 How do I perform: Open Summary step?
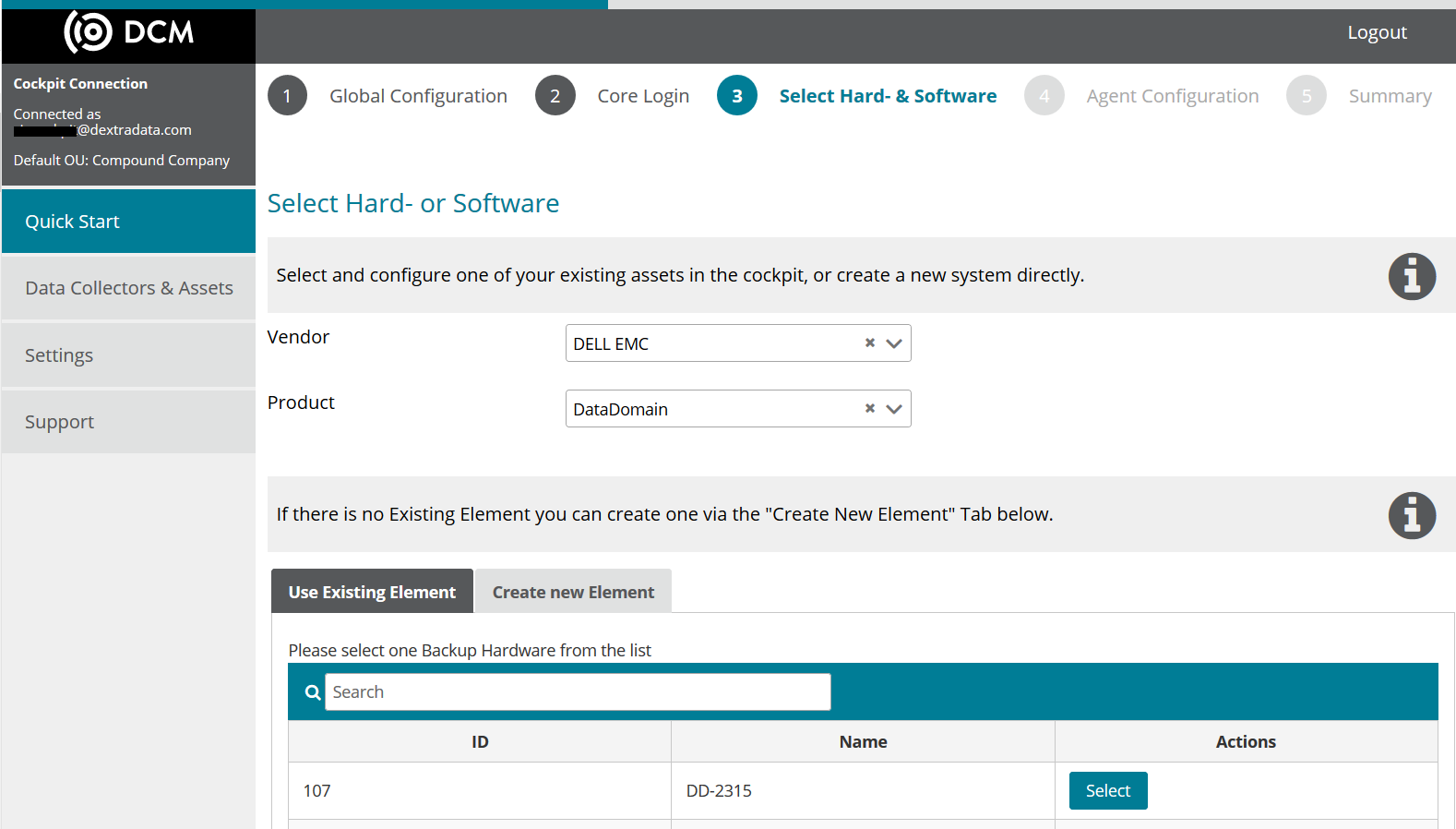1390,96
